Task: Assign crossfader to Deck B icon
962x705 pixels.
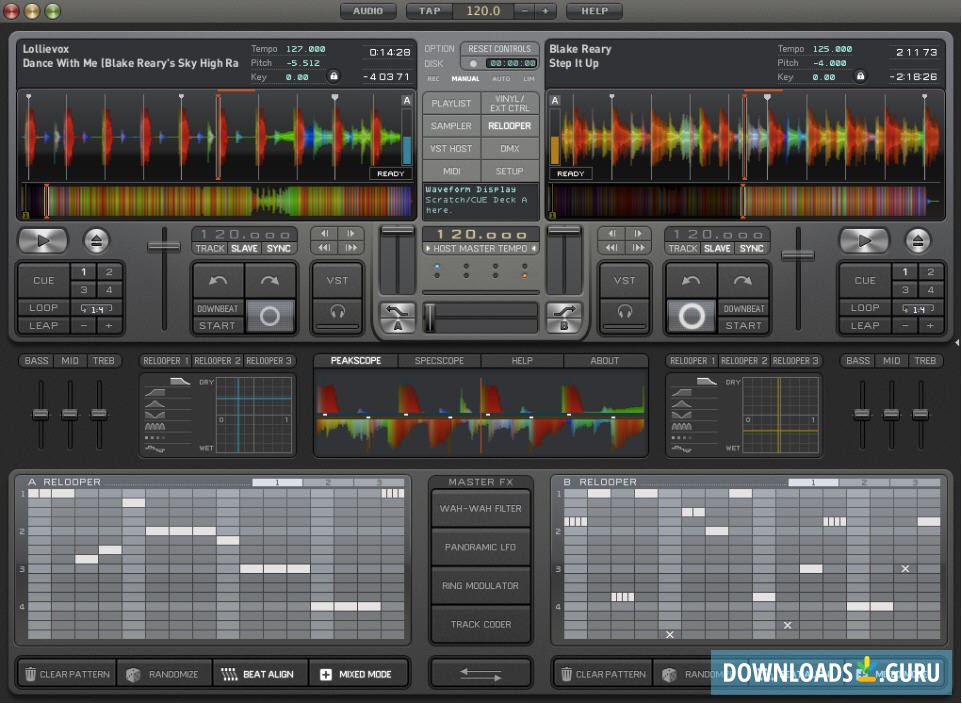Action: tap(563, 317)
